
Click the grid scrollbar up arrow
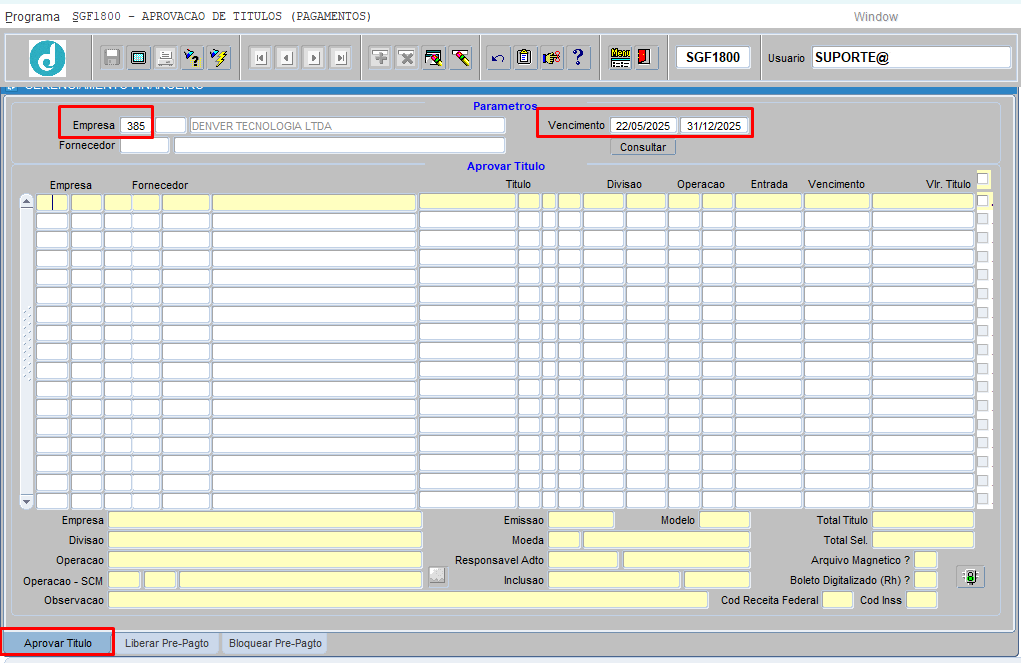(26, 201)
